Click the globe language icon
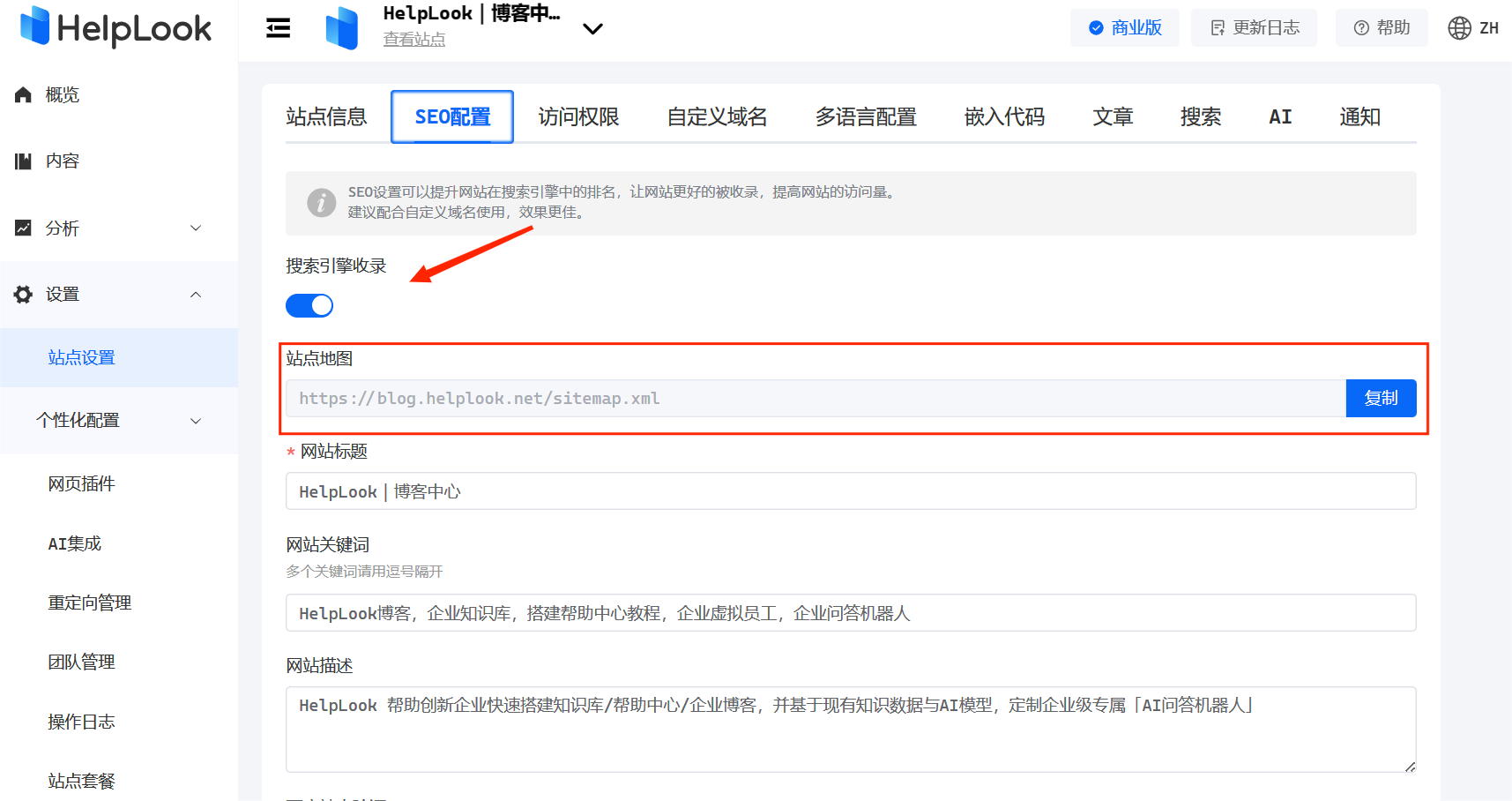 click(1460, 28)
